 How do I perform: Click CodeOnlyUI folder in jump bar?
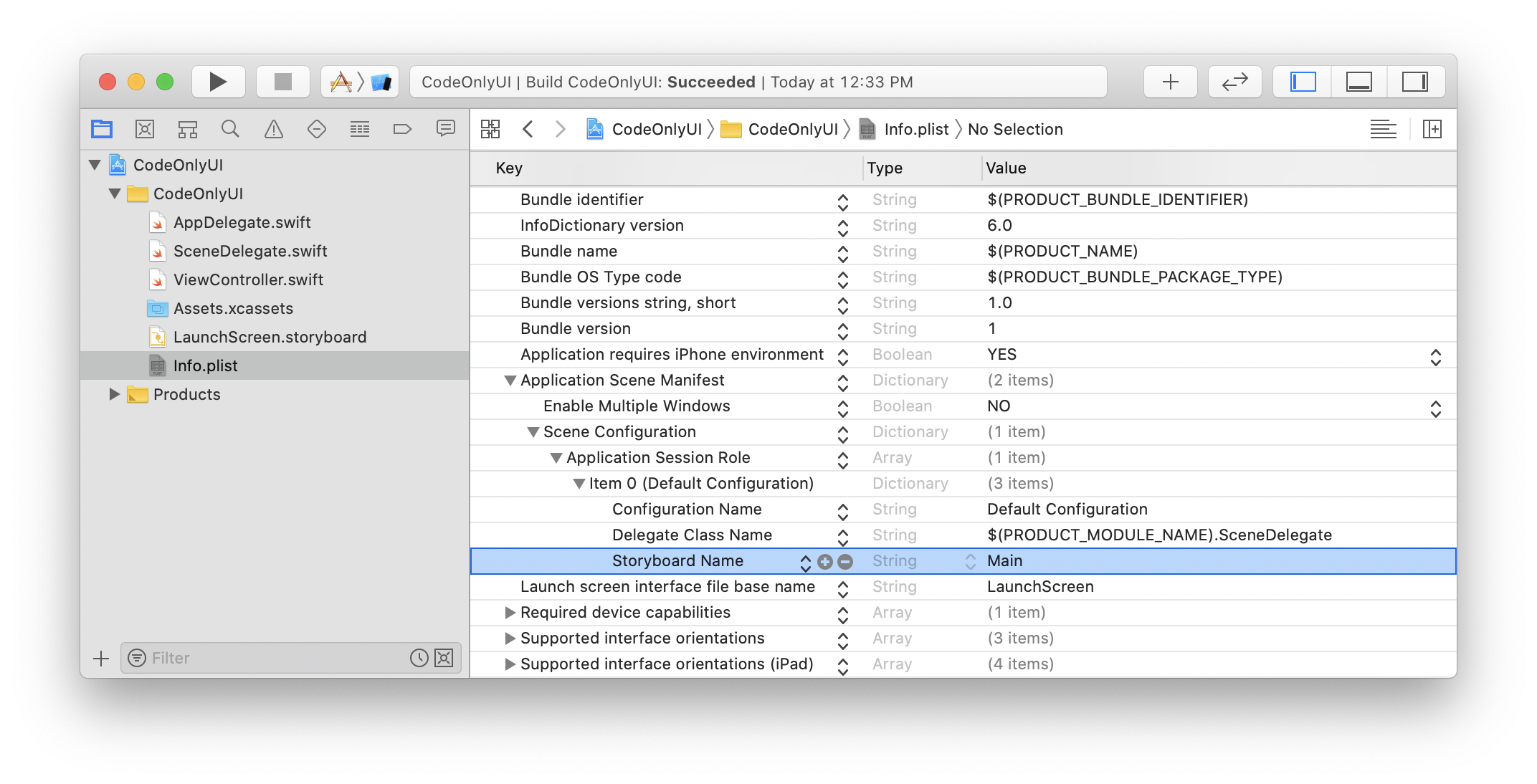pos(779,129)
